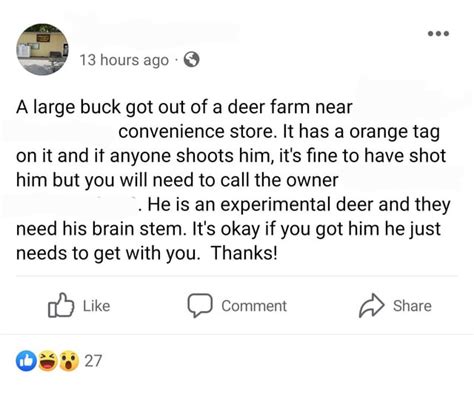Click the '13 hours ago' timestamp
This screenshot has width=474, height=394.
124,60
